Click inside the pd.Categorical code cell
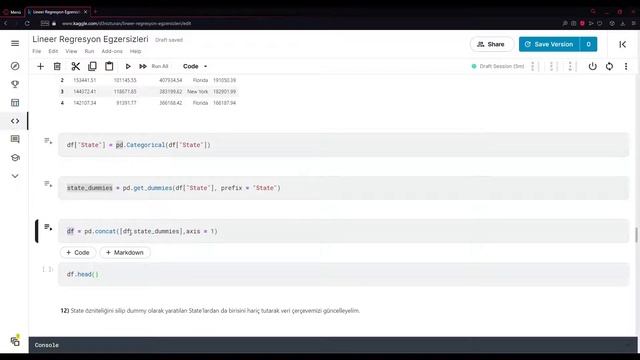Viewport: 640px width, 360px height. 343,145
